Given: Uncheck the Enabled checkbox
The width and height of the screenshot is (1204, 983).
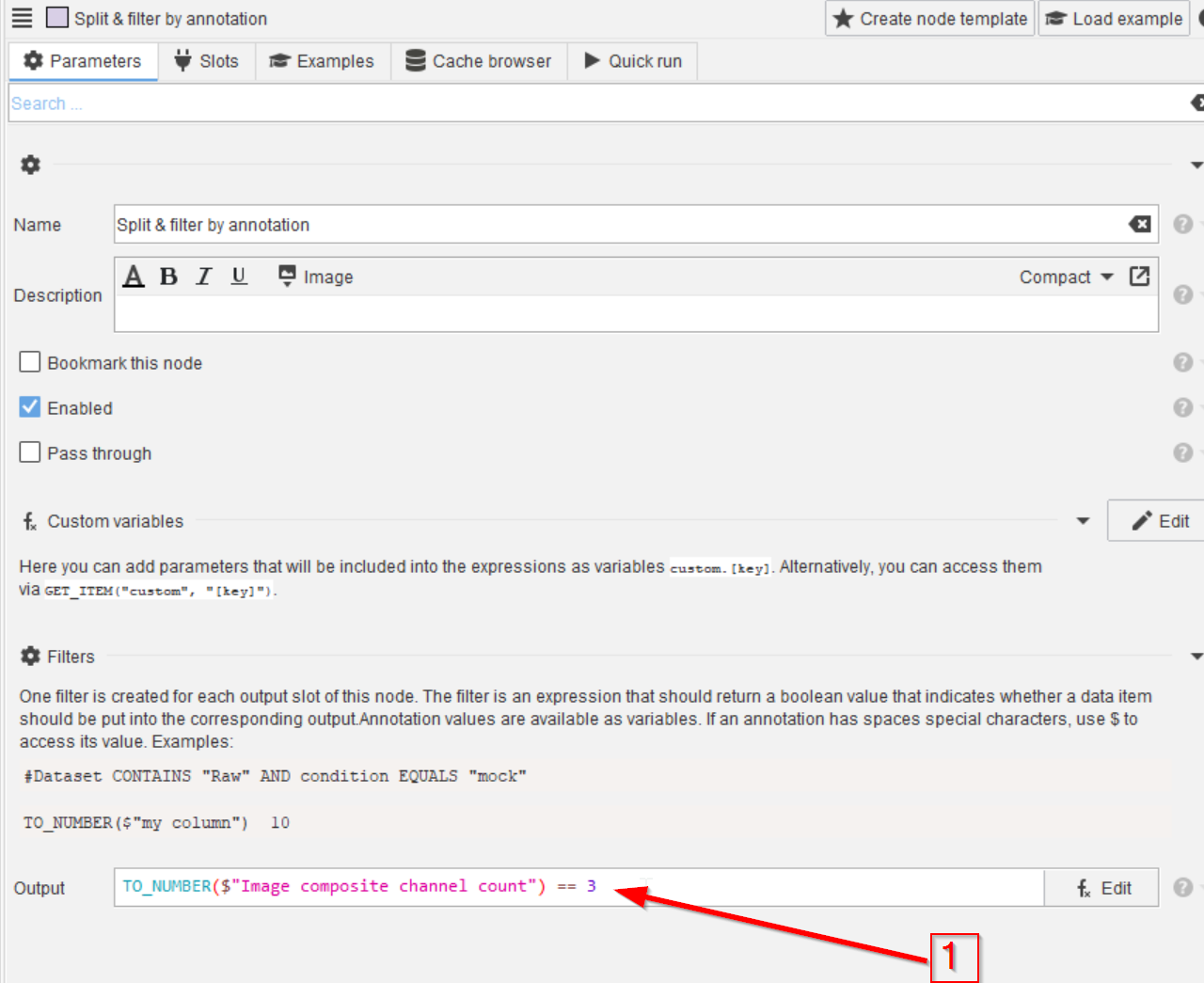Looking at the screenshot, I should point(30,407).
